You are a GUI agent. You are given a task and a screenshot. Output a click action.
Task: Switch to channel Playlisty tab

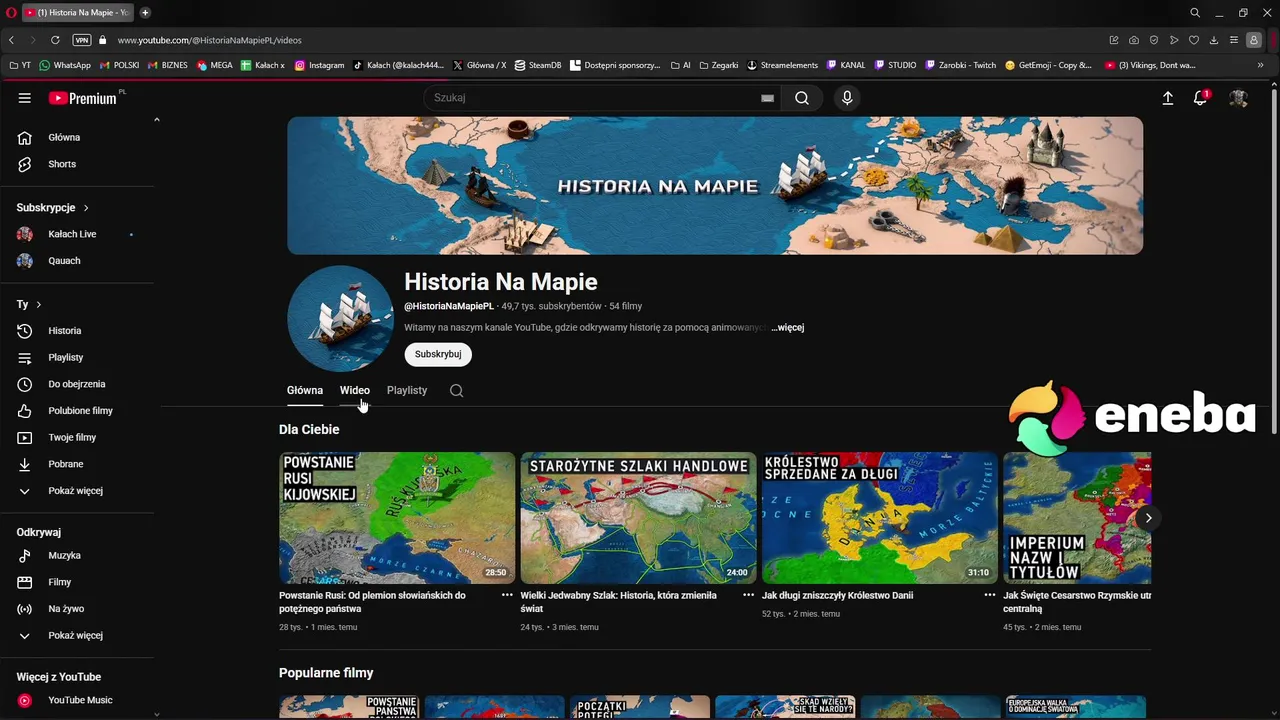point(407,391)
